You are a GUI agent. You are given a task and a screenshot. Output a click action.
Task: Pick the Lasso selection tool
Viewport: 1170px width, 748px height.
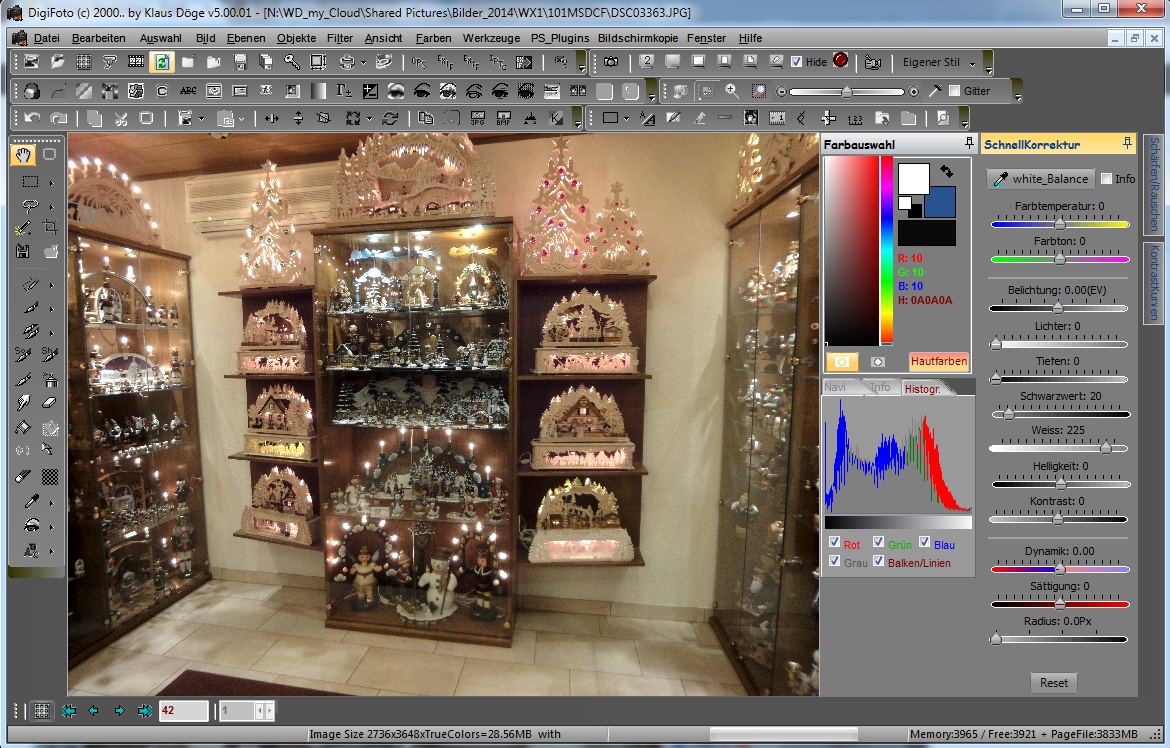pos(30,206)
